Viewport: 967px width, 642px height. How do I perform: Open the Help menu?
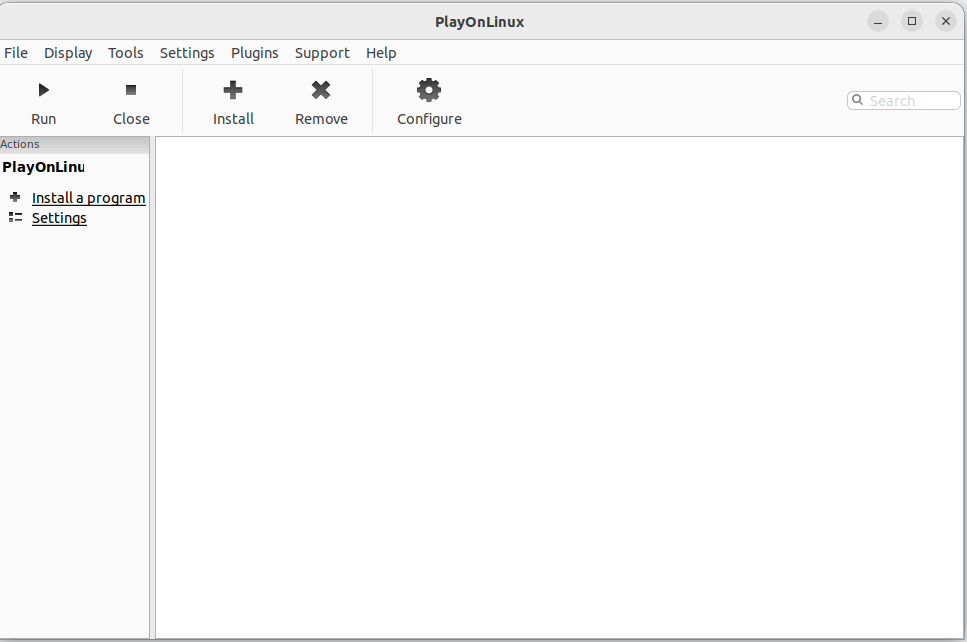381,52
